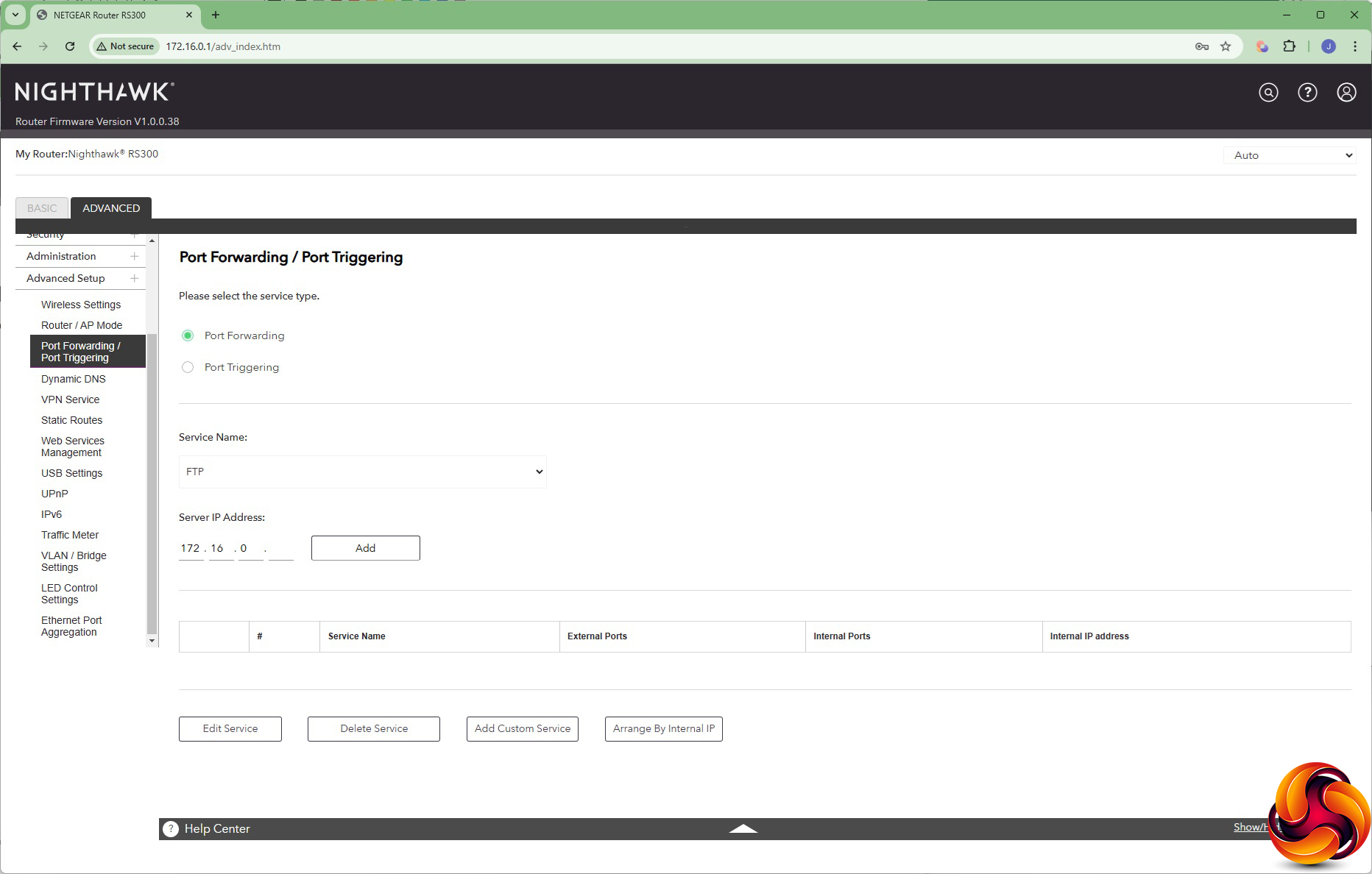
Task: Bookmark this page with the star icon
Action: tap(1226, 46)
